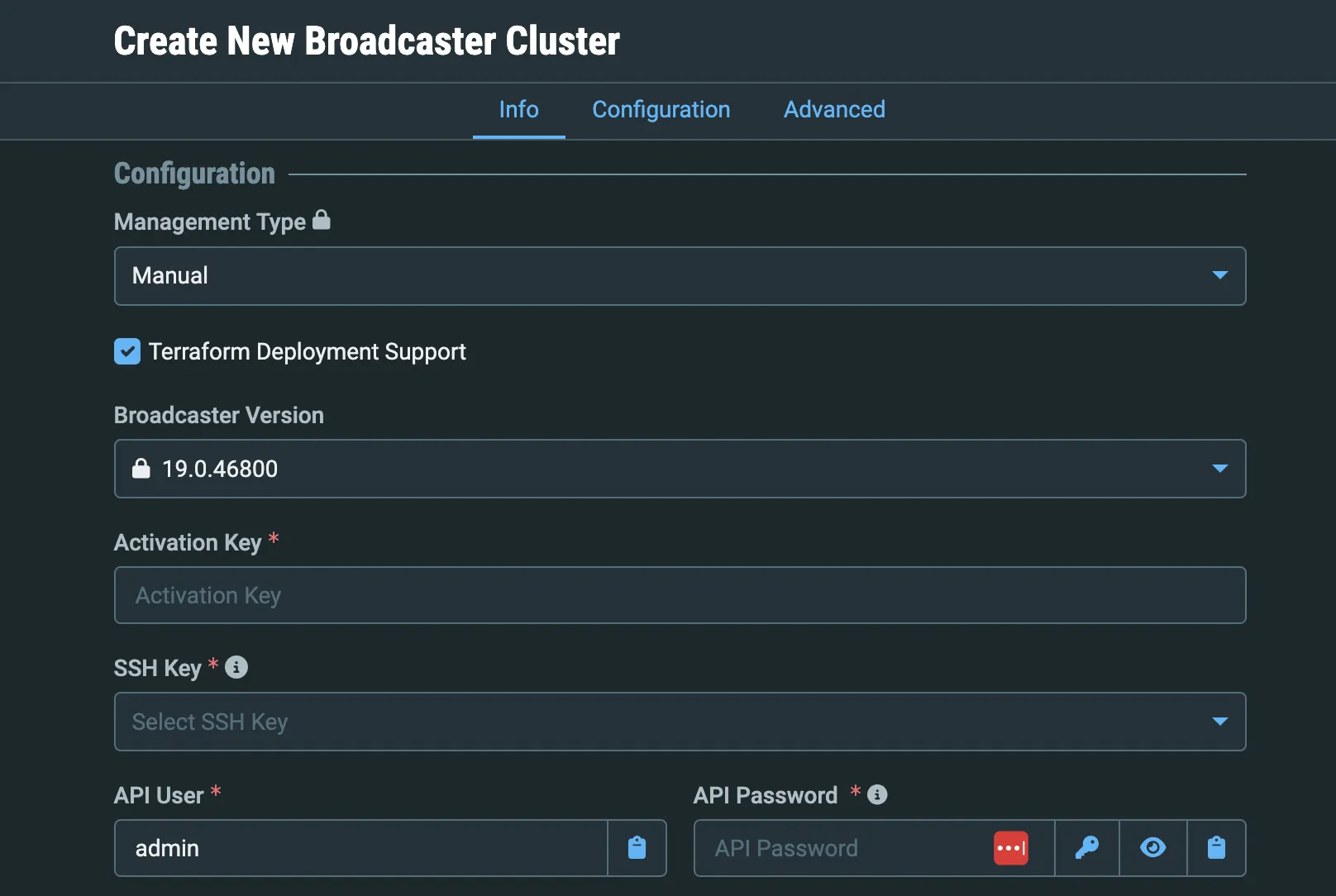The image size is (1336, 896).
Task: Click the API Password label
Action: [x=766, y=795]
